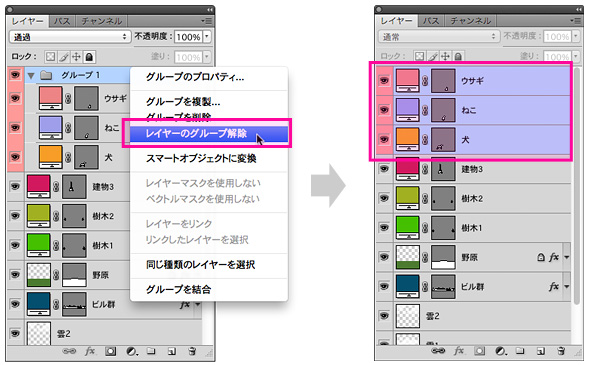590x365 pixels.
Task: Create adjustment layer in right panel footer
Action: [500, 351]
